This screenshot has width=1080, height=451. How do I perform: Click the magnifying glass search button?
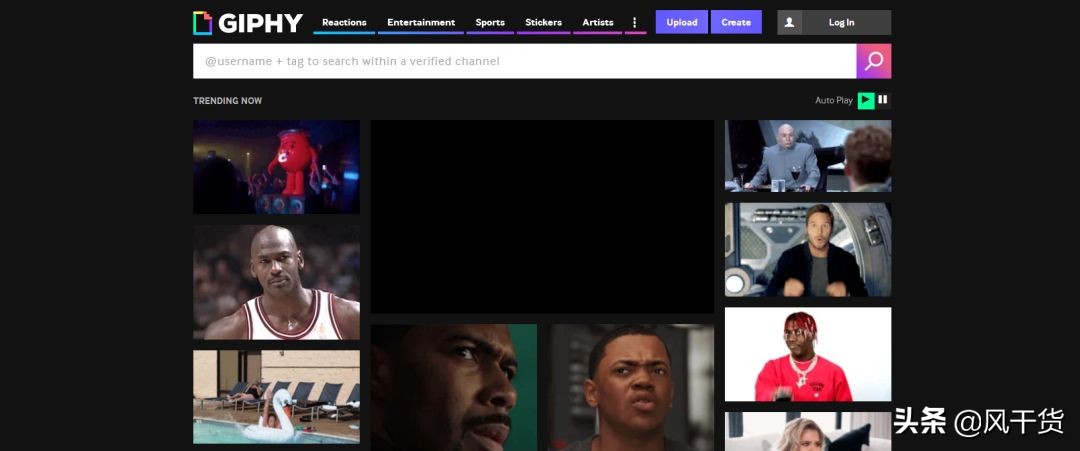[x=873, y=61]
